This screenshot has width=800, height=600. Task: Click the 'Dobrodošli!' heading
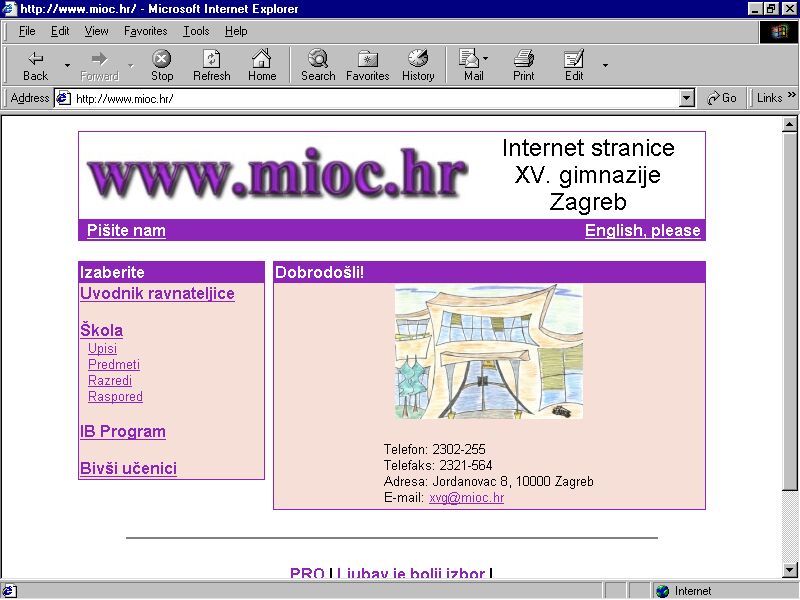(x=319, y=272)
